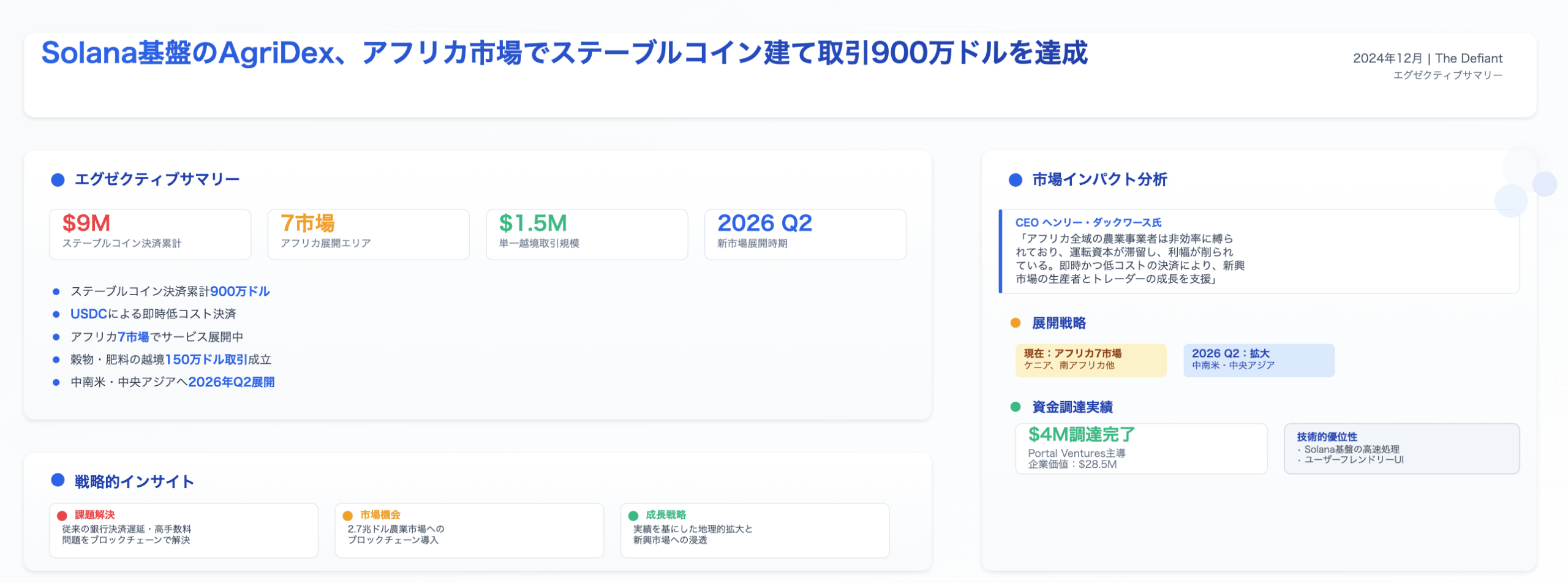Click the headline about AgriDex reaching 900万ドル
Image resolution: width=1568 pixels, height=583 pixels.
(564, 53)
